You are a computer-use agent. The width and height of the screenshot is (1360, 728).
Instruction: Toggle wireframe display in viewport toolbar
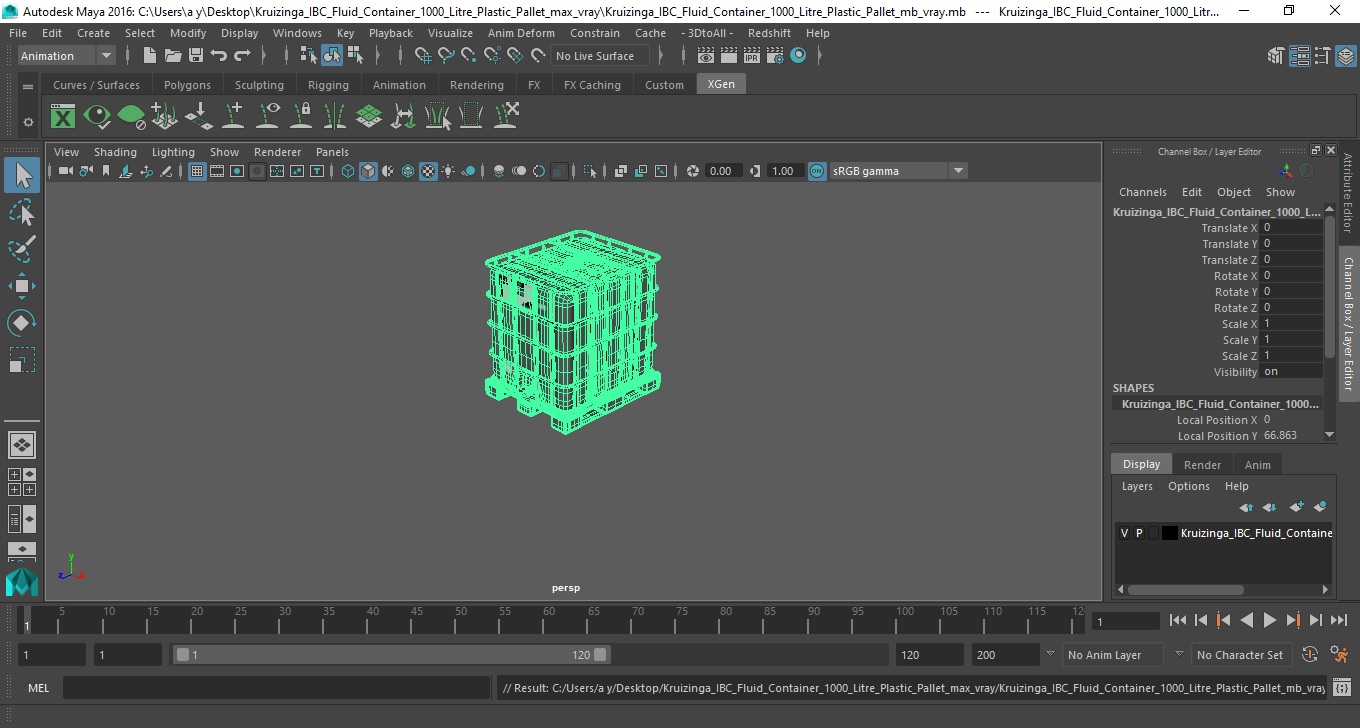(x=348, y=171)
